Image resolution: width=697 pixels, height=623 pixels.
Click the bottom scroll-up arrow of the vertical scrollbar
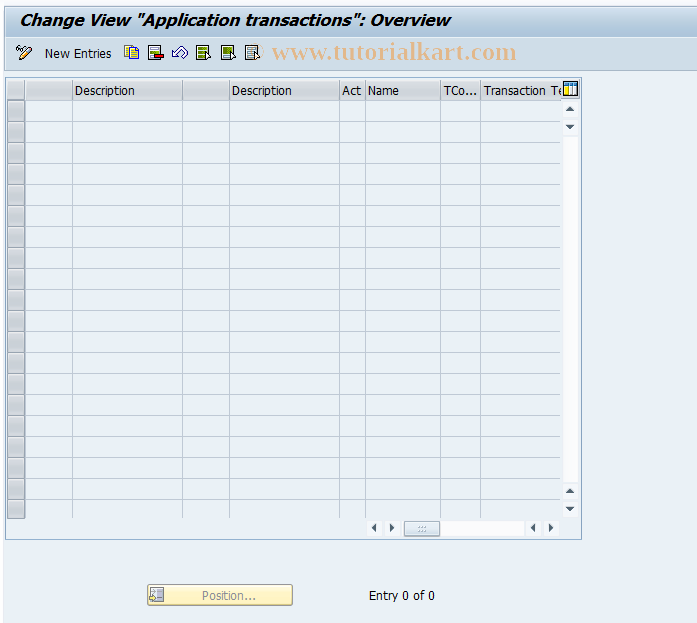pyautogui.click(x=570, y=491)
